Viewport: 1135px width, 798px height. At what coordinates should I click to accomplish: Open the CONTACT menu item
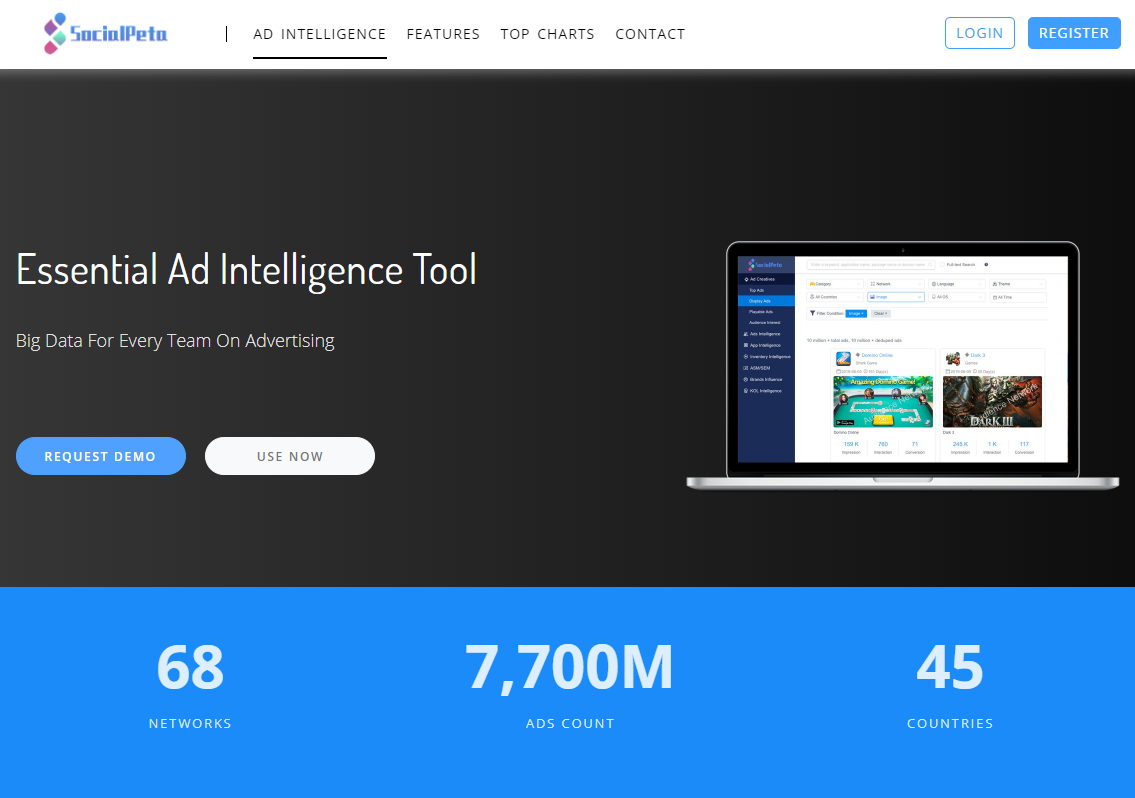tap(650, 33)
